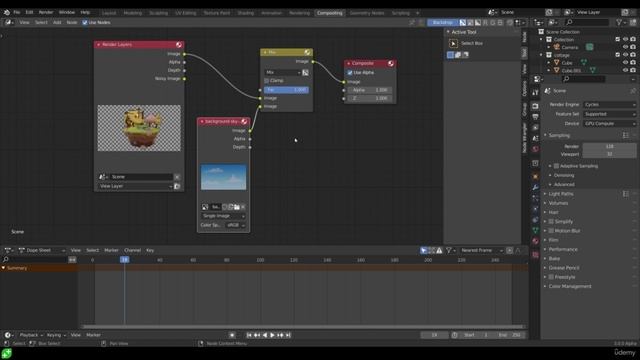Open the Feature Set dropdown
640x360 pixels.
[x=609, y=114]
